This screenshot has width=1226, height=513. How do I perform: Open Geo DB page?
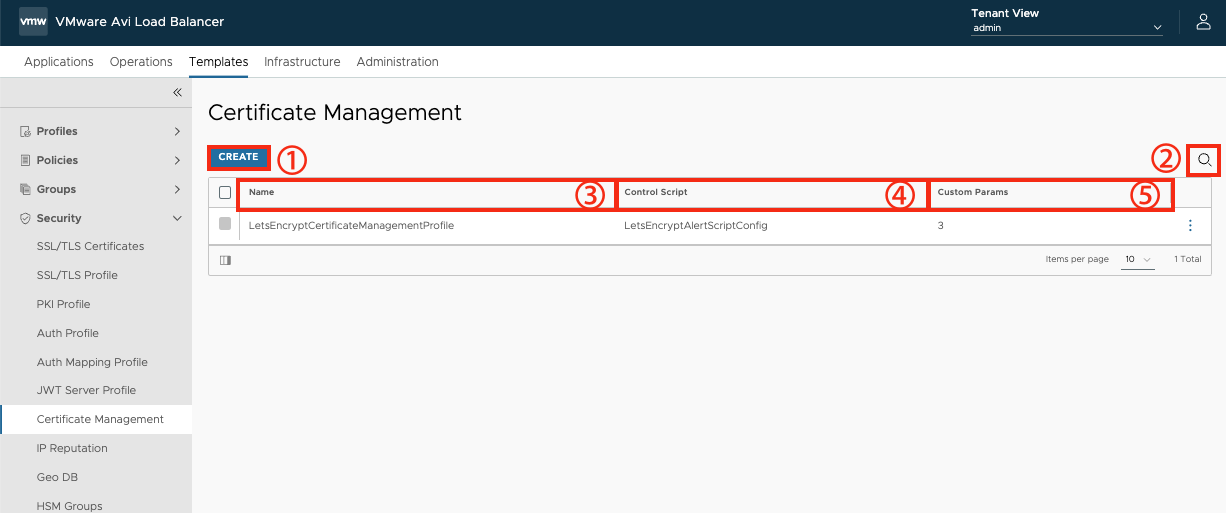coord(57,477)
